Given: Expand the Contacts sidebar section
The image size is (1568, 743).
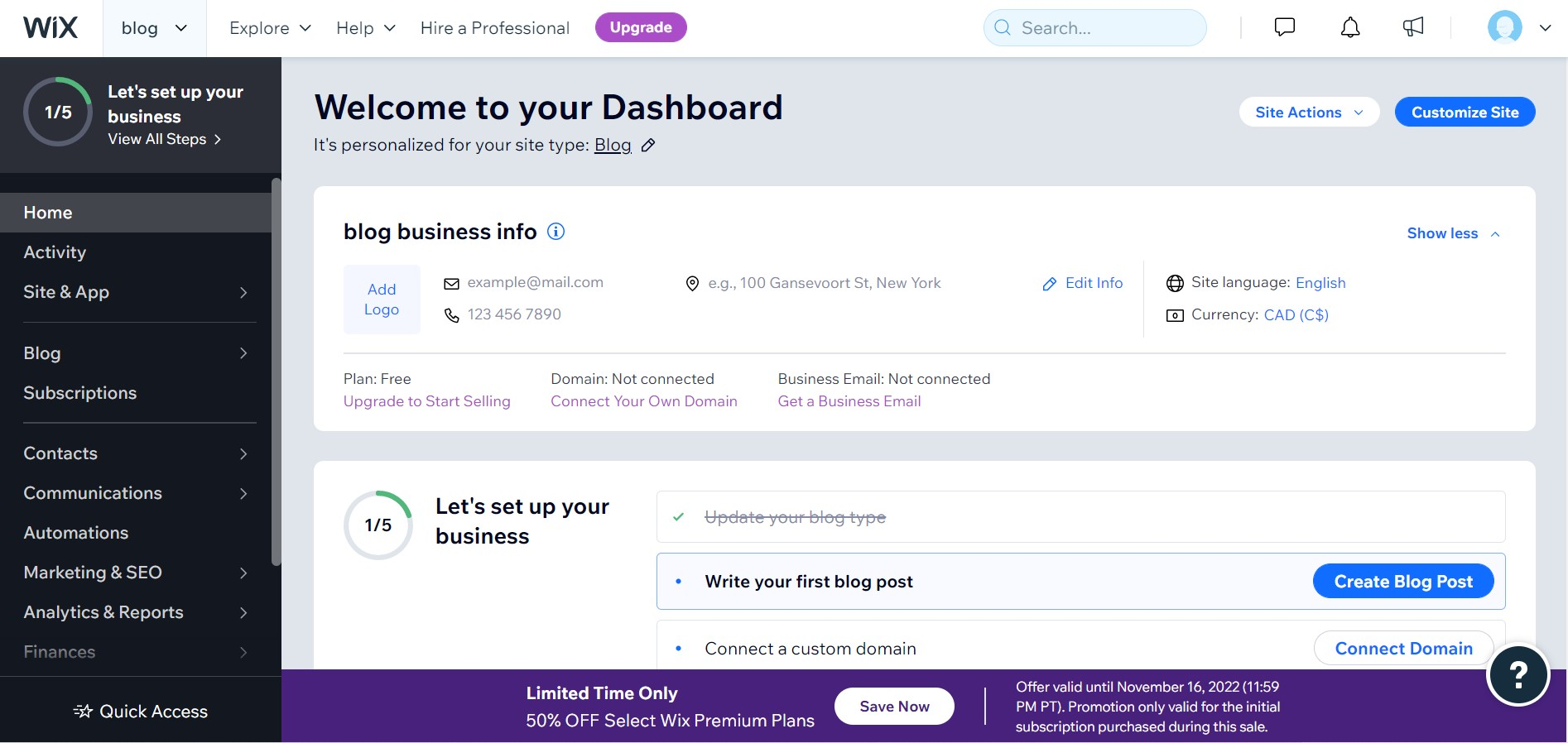Looking at the screenshot, I should pos(136,453).
